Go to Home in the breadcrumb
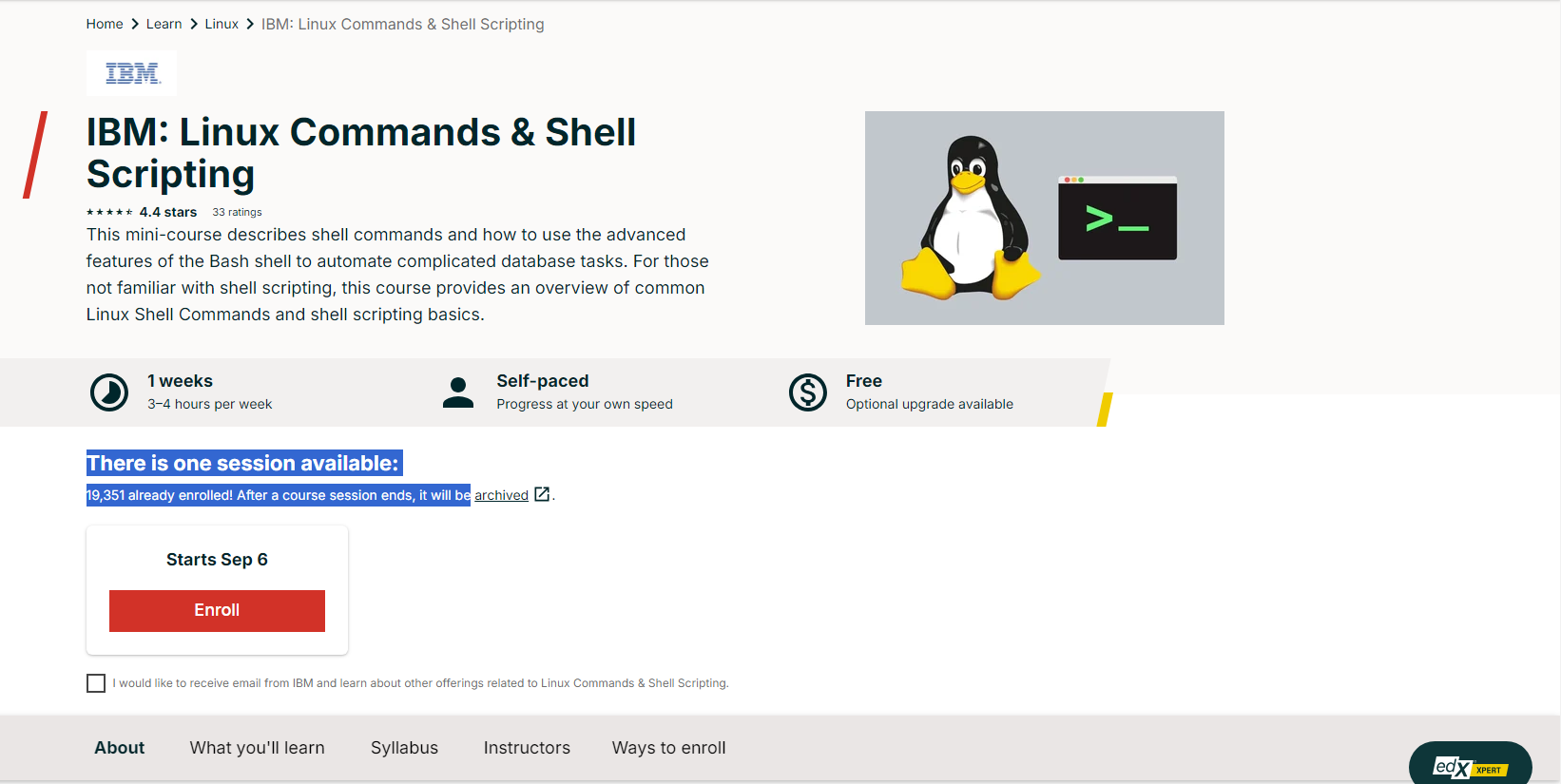The height and width of the screenshot is (784, 1561). pyautogui.click(x=105, y=24)
